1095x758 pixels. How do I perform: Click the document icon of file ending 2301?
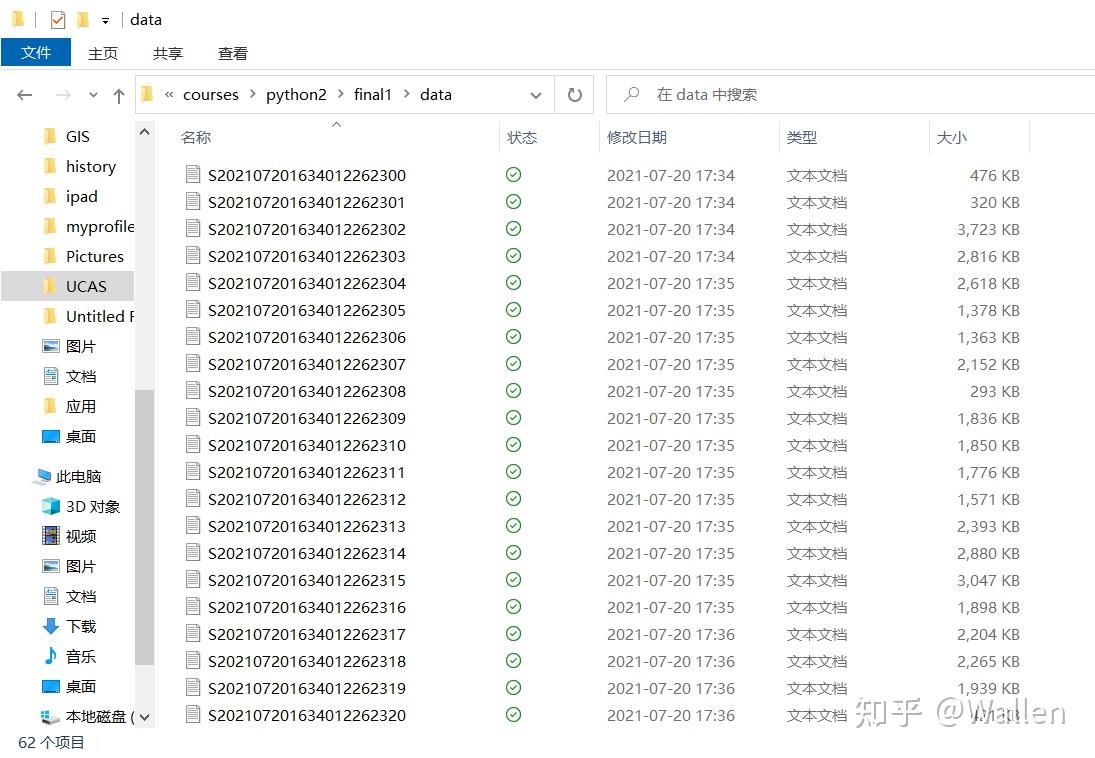click(x=193, y=201)
